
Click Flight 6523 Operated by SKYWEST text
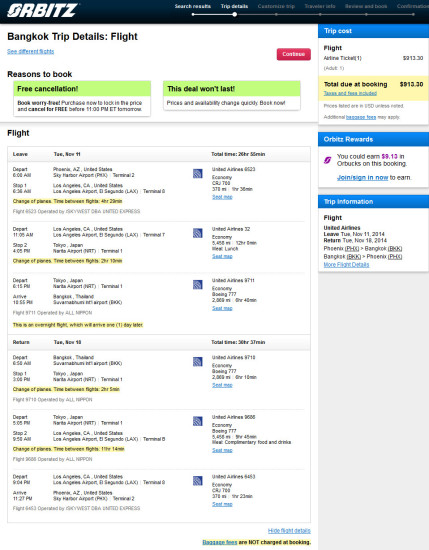point(76,212)
